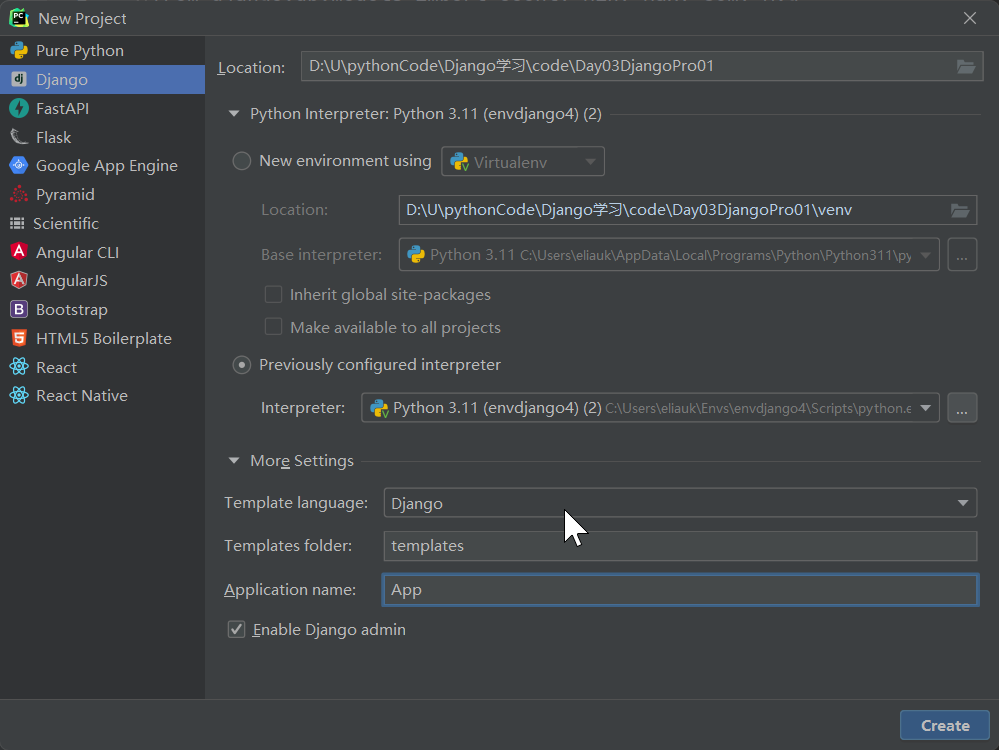Select Angular CLI in project type list
The height and width of the screenshot is (750, 999).
[102, 252]
